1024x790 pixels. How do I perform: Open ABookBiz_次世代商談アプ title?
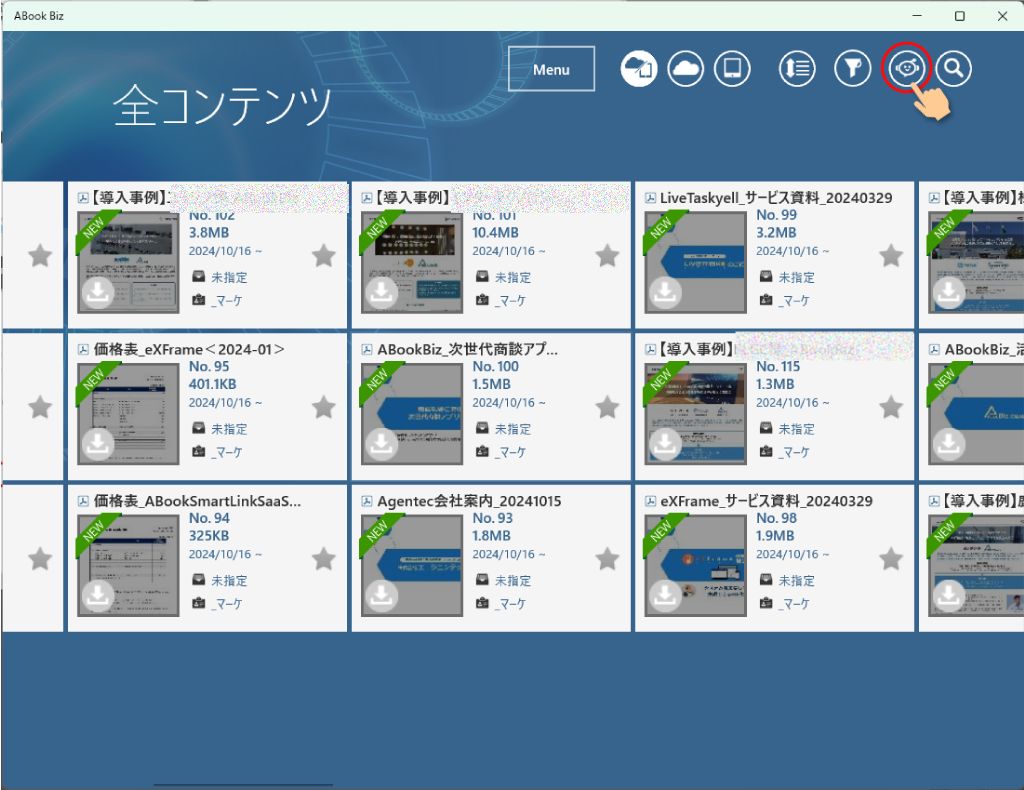point(468,349)
